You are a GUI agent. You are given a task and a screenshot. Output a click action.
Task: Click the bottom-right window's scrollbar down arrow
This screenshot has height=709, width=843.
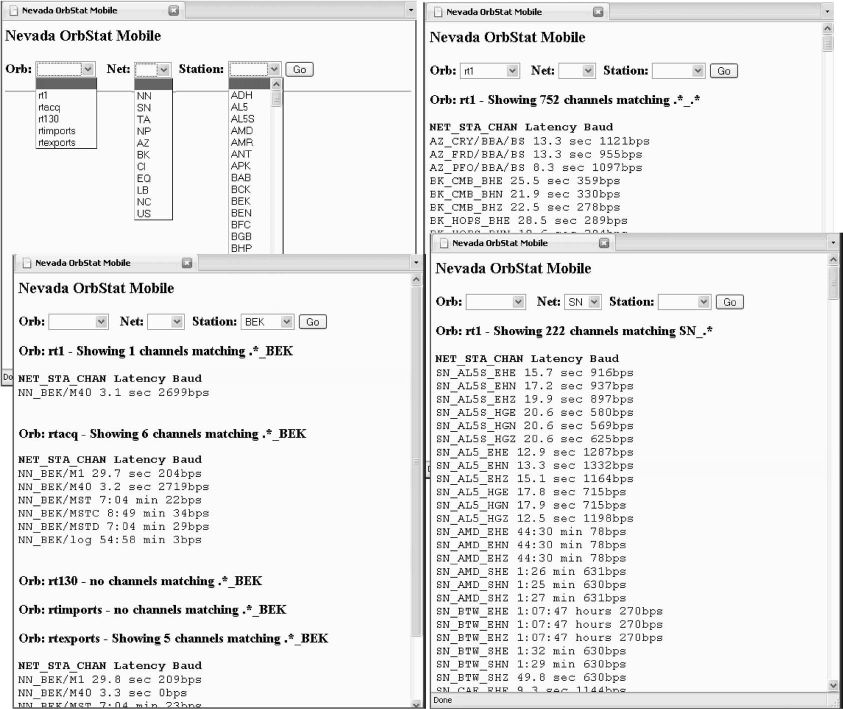point(833,685)
